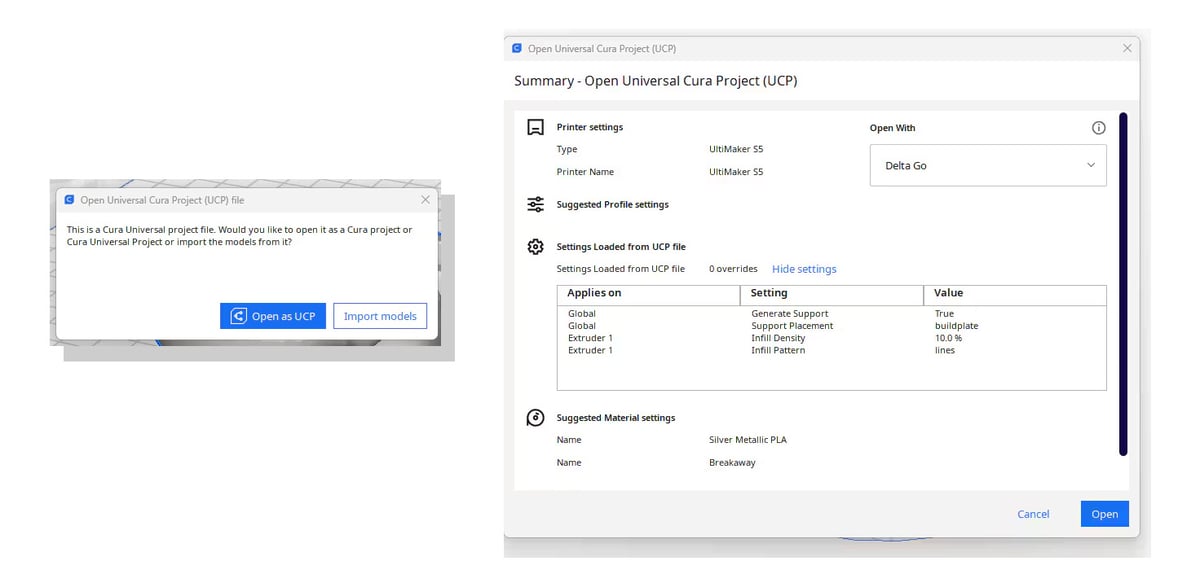Click the info icon next to Open With
This screenshot has height=583, width=1200.
click(1098, 128)
